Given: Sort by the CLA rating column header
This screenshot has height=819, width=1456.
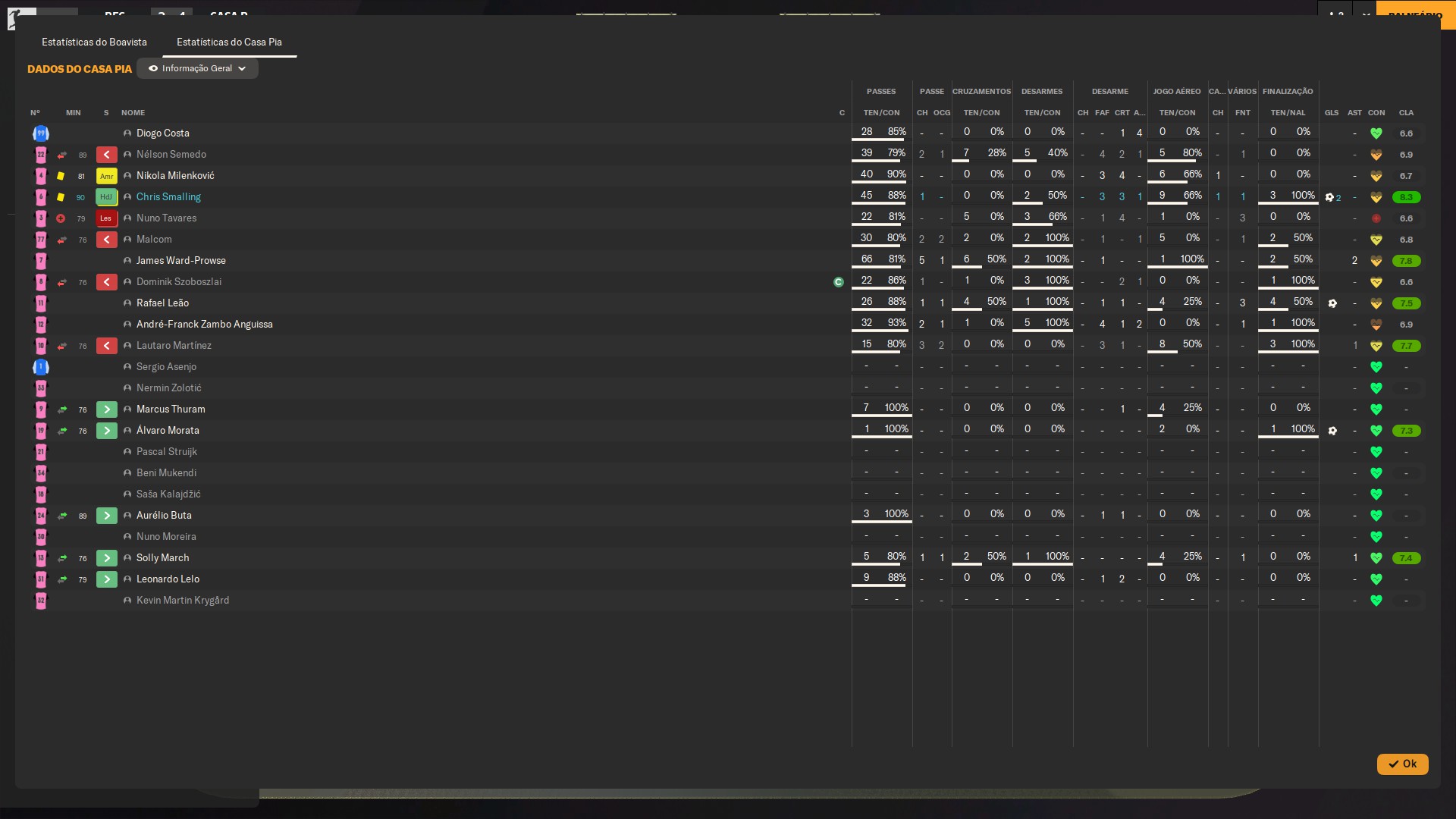Looking at the screenshot, I should pos(1406,113).
